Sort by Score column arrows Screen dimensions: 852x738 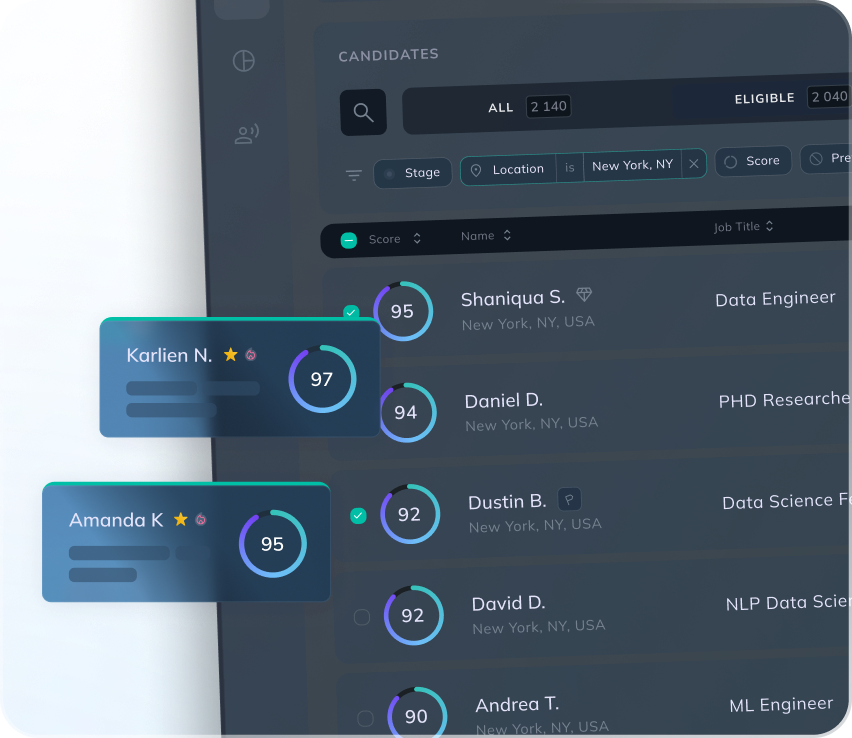click(417, 238)
